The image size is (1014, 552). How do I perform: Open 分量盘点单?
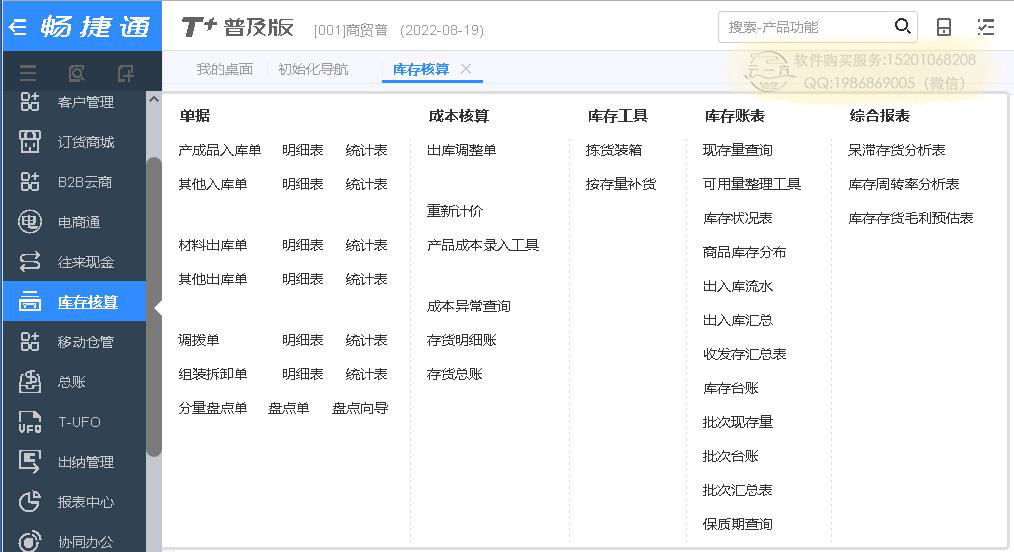(x=213, y=408)
